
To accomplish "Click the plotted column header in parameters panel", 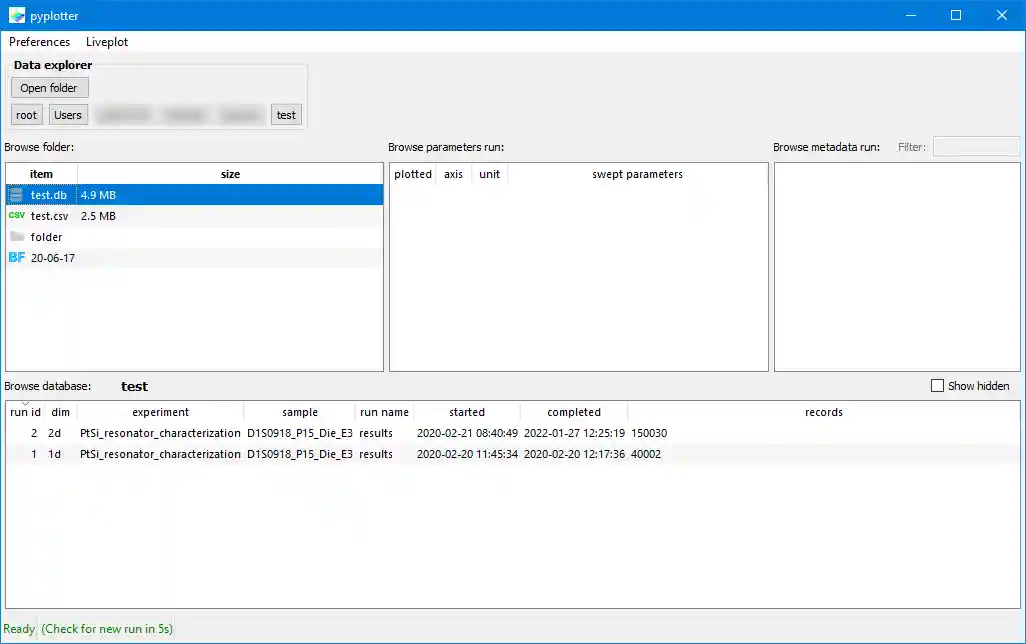I will [x=412, y=173].
